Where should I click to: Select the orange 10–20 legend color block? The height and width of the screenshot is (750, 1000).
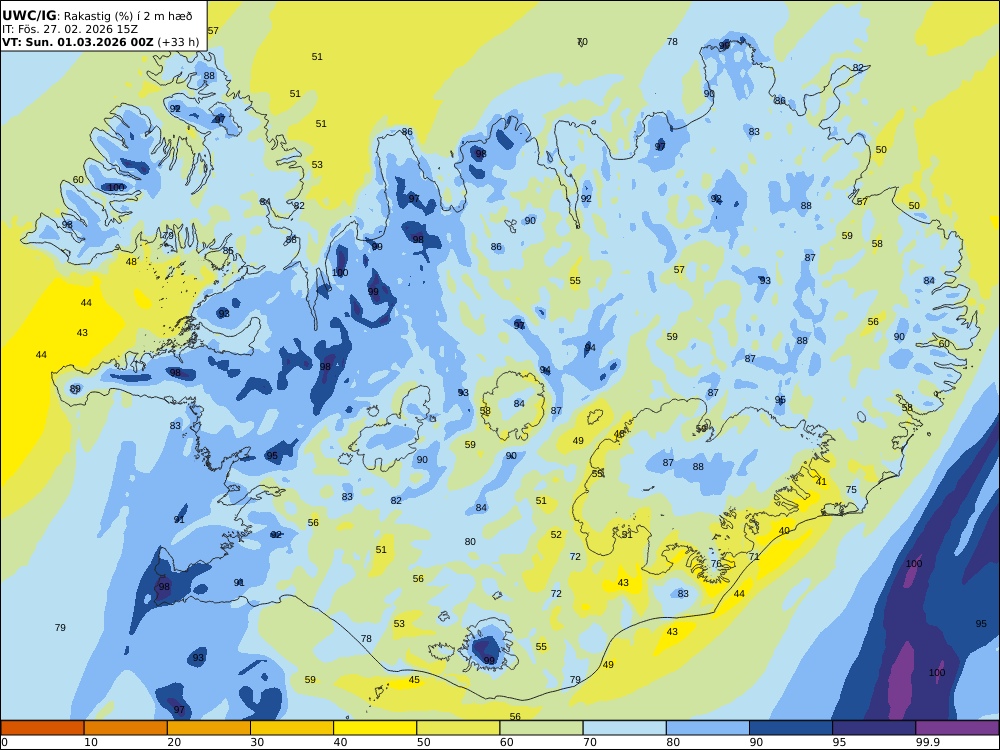pyautogui.click(x=126, y=728)
